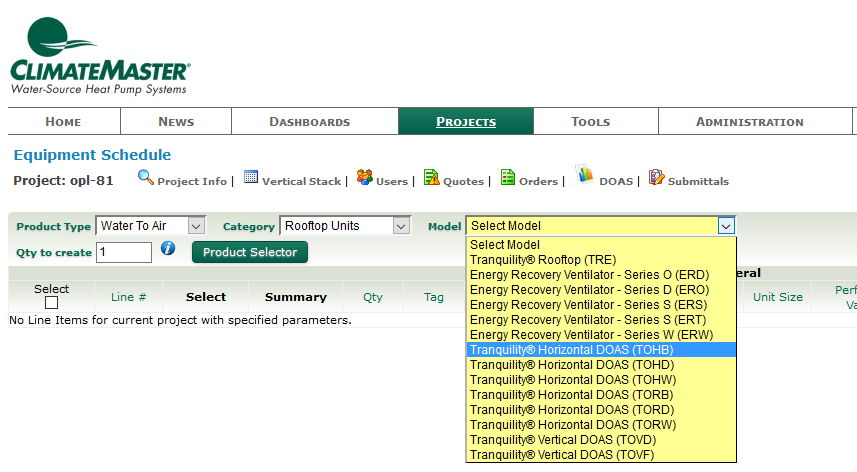Select Tranquility Horizontal DOAS (TOHD)
857x472 pixels.
[601, 365]
